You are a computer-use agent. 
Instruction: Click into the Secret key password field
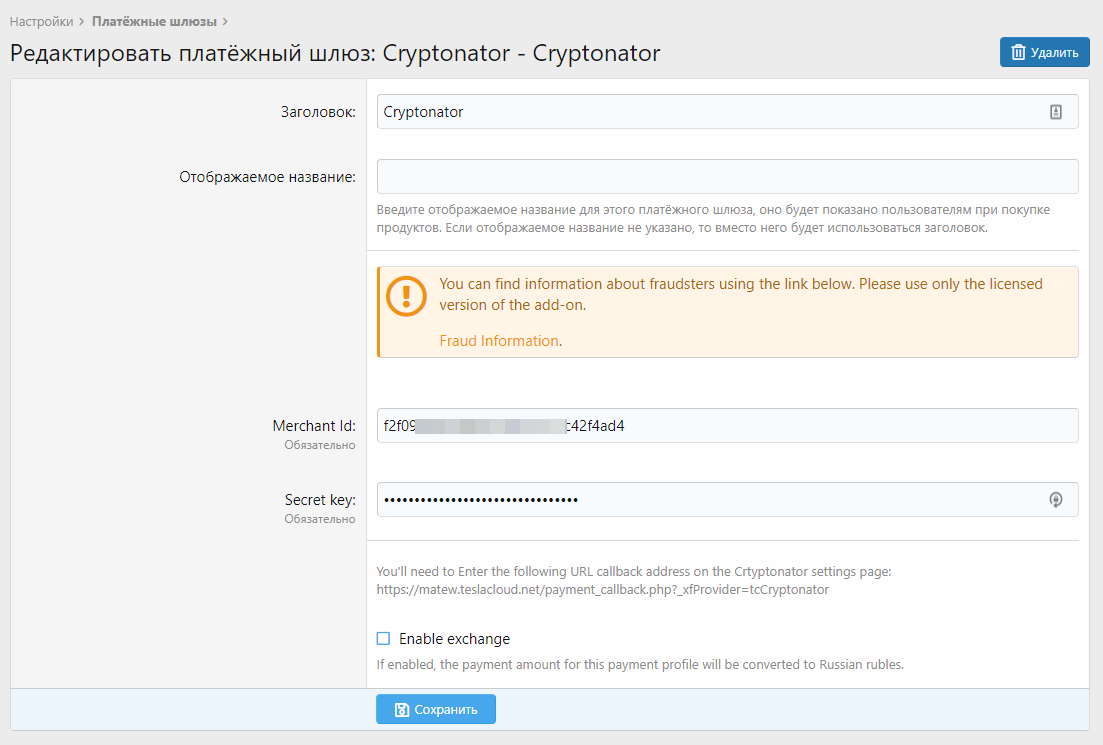700,500
